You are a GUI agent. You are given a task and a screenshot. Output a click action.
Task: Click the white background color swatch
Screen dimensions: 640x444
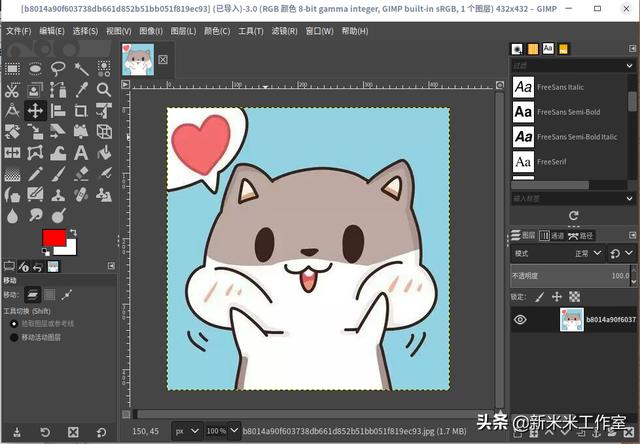[x=69, y=249]
